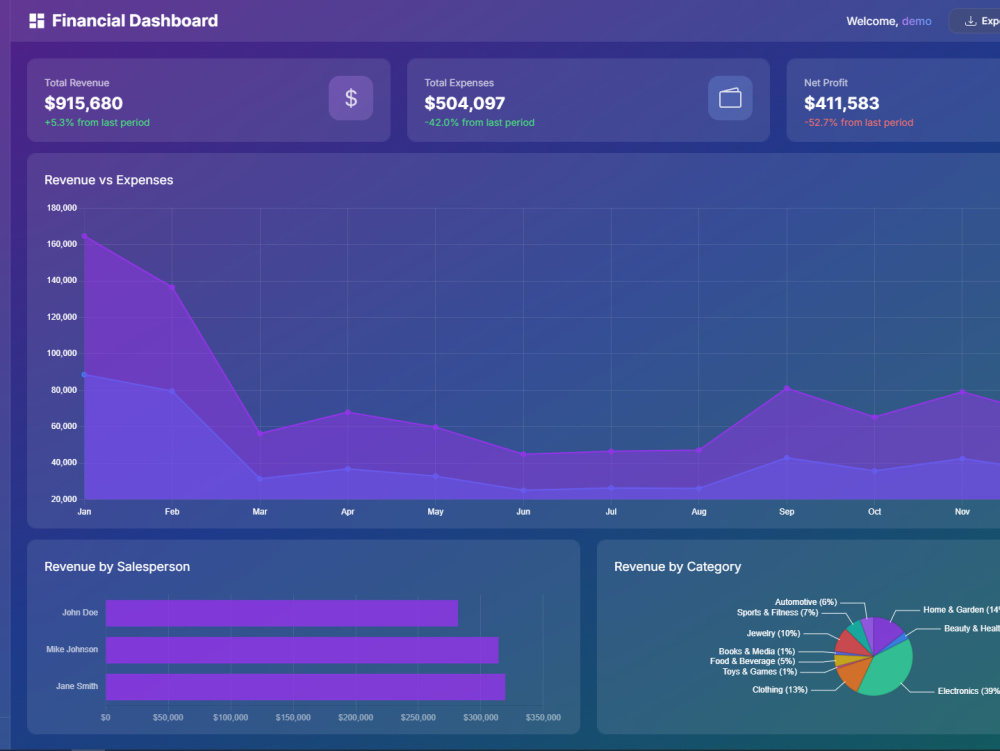Click '-52.7% from last period' text
The width and height of the screenshot is (1000, 751).
pyautogui.click(x=858, y=122)
